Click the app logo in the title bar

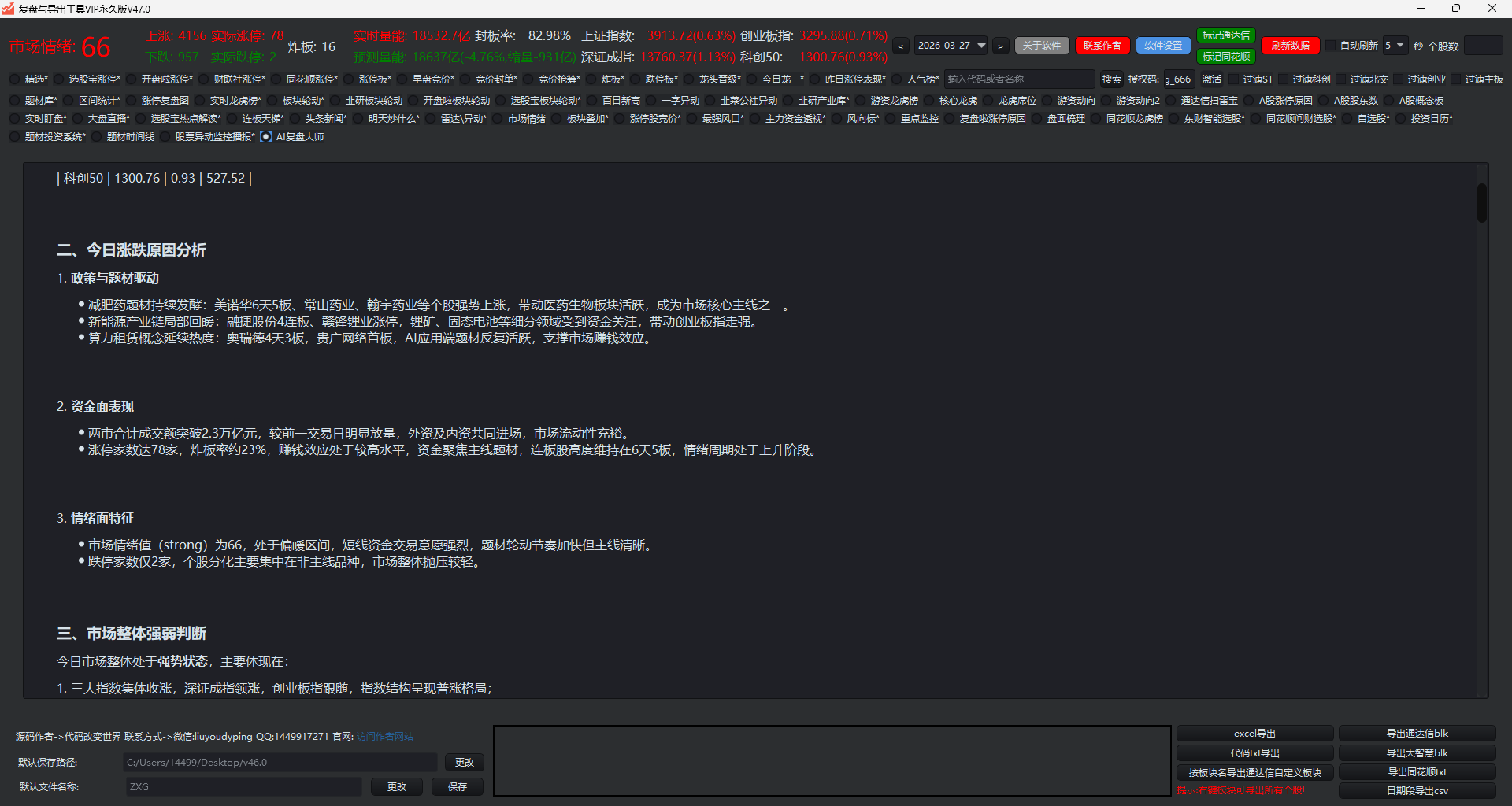coord(8,9)
